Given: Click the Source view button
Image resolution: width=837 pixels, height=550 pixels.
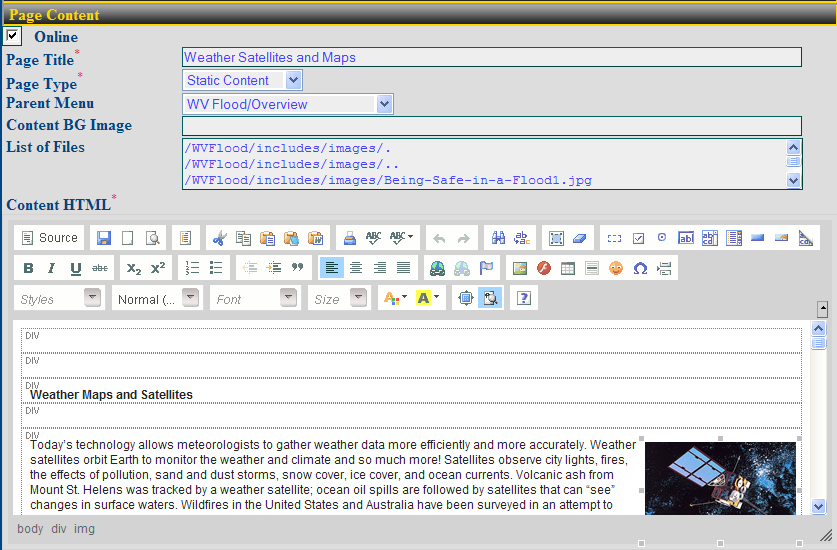Looking at the screenshot, I should (50, 238).
